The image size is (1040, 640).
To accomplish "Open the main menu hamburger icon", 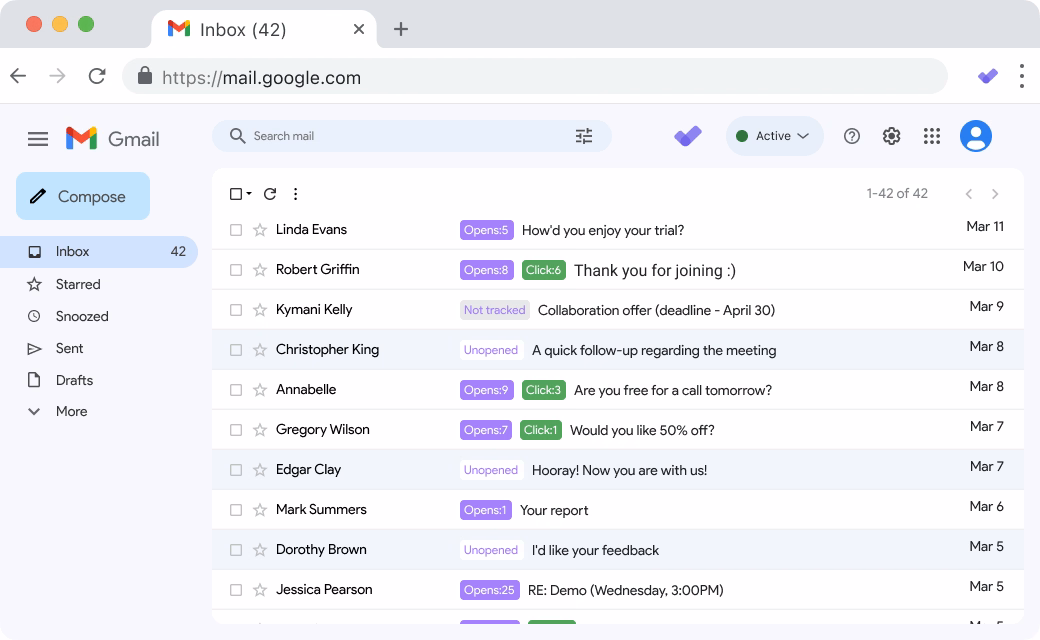I will coord(38,139).
